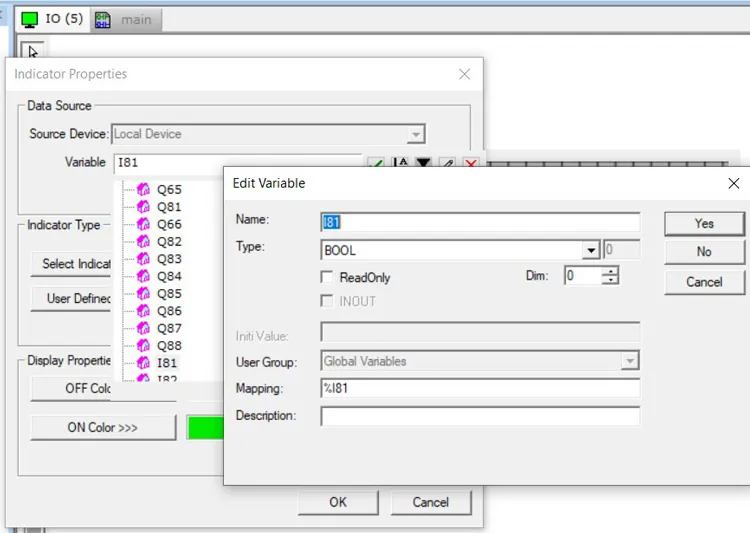Click the Mapping input field
Viewport: 750px width, 533px height.
(479, 389)
